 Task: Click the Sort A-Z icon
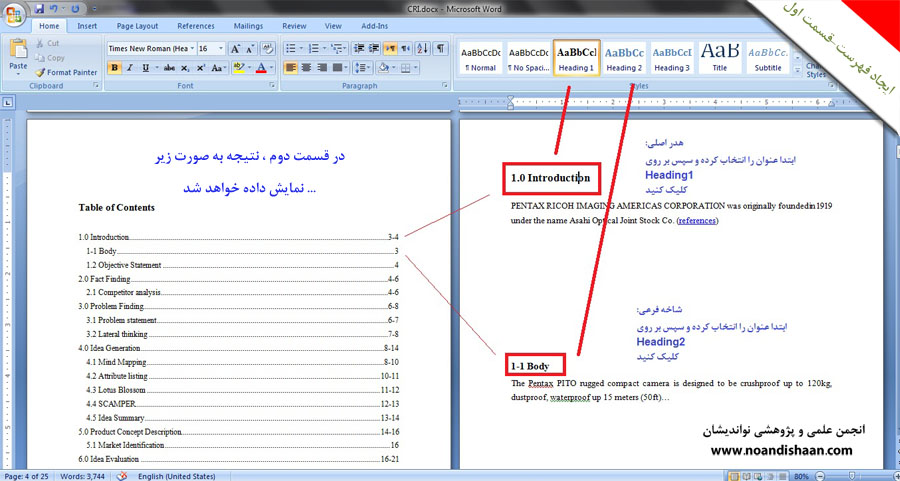(421, 48)
